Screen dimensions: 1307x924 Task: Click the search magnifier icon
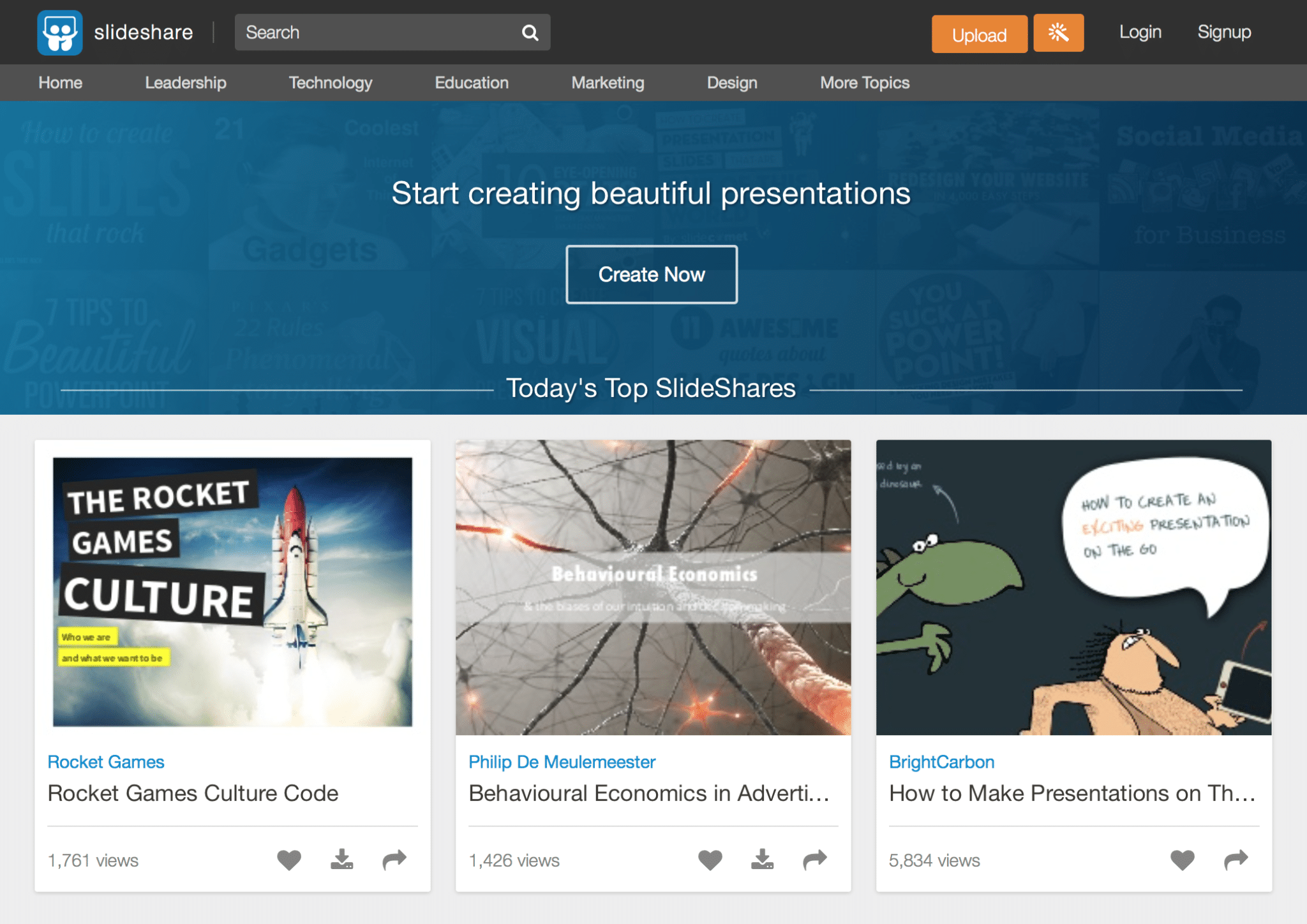click(530, 33)
